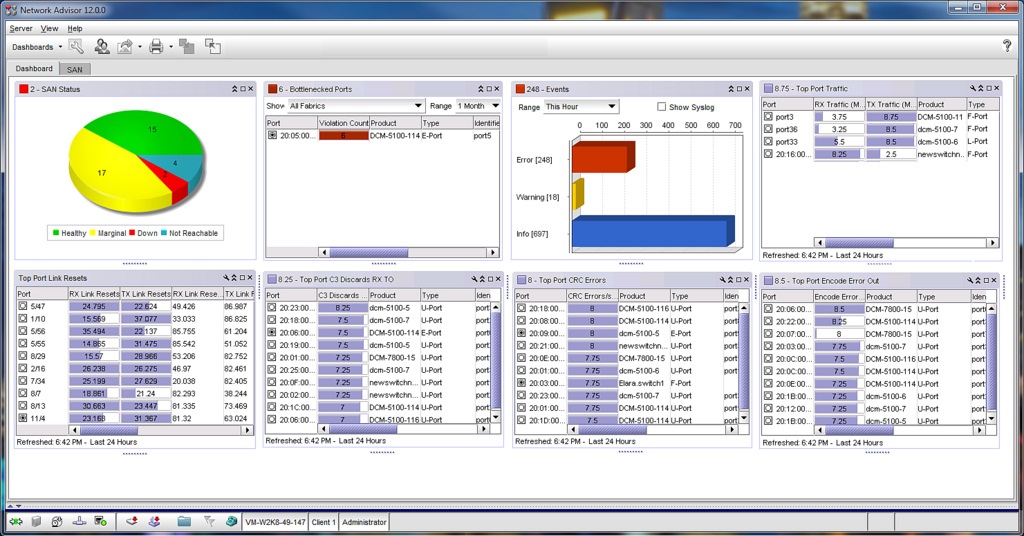Click the teal telephone icon in status bar
The width and height of the screenshot is (1024, 536).
point(231,522)
